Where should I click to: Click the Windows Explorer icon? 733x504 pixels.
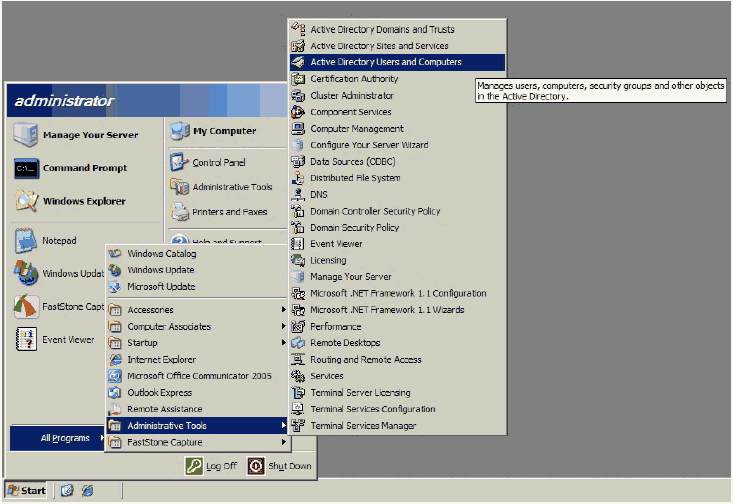(x=26, y=201)
